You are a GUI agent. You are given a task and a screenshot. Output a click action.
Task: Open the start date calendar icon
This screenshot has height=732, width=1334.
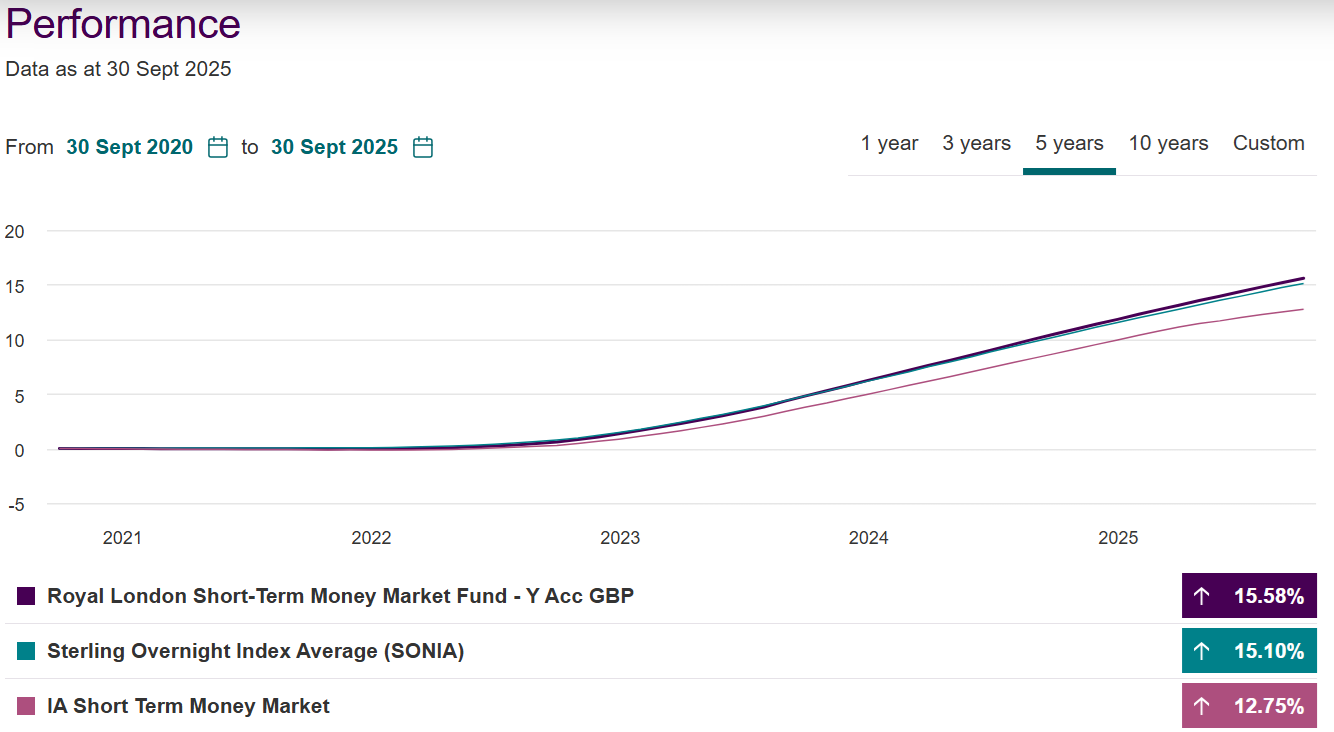pyautogui.click(x=218, y=147)
